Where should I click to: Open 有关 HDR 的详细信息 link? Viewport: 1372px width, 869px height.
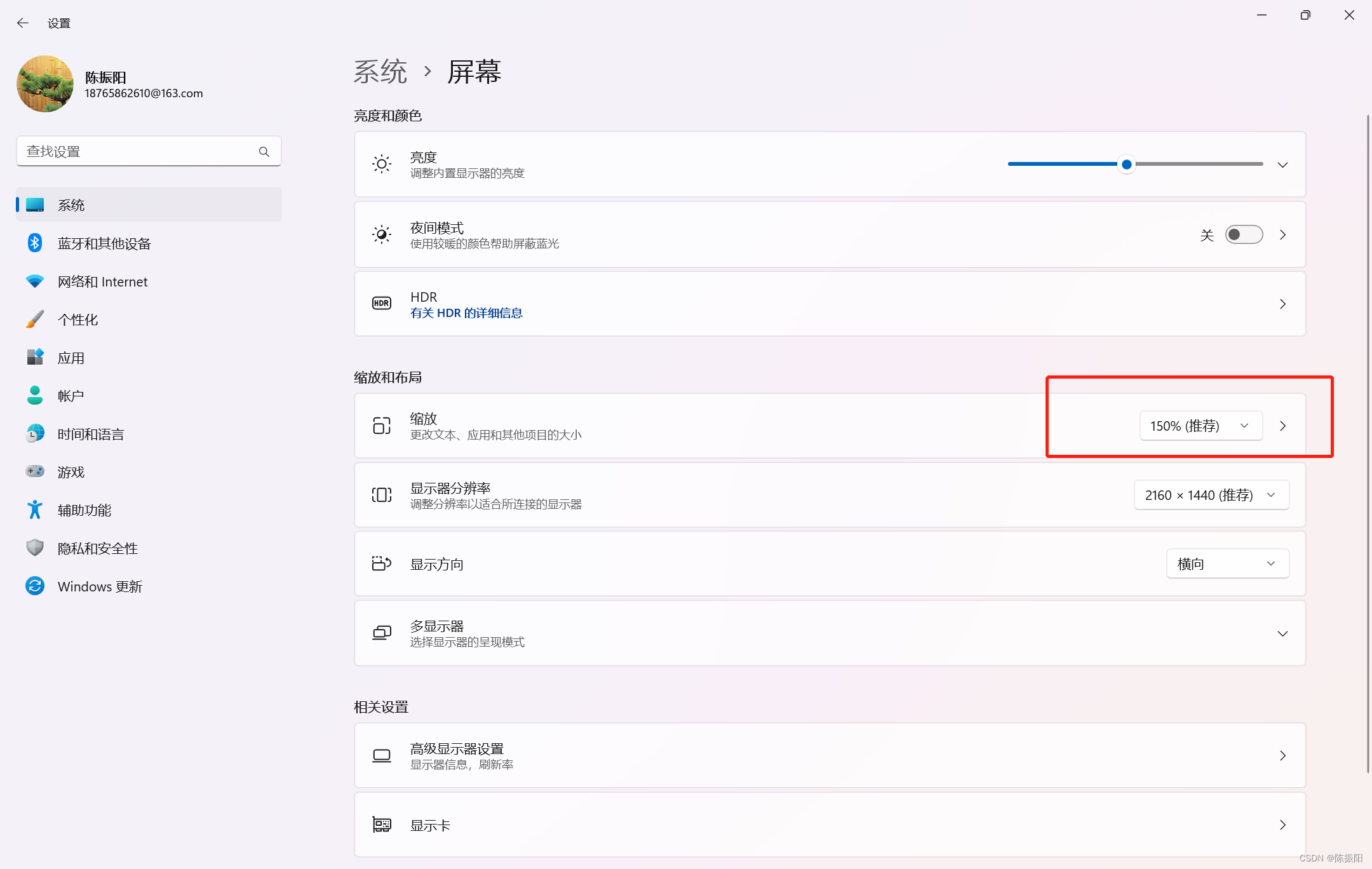[466, 313]
